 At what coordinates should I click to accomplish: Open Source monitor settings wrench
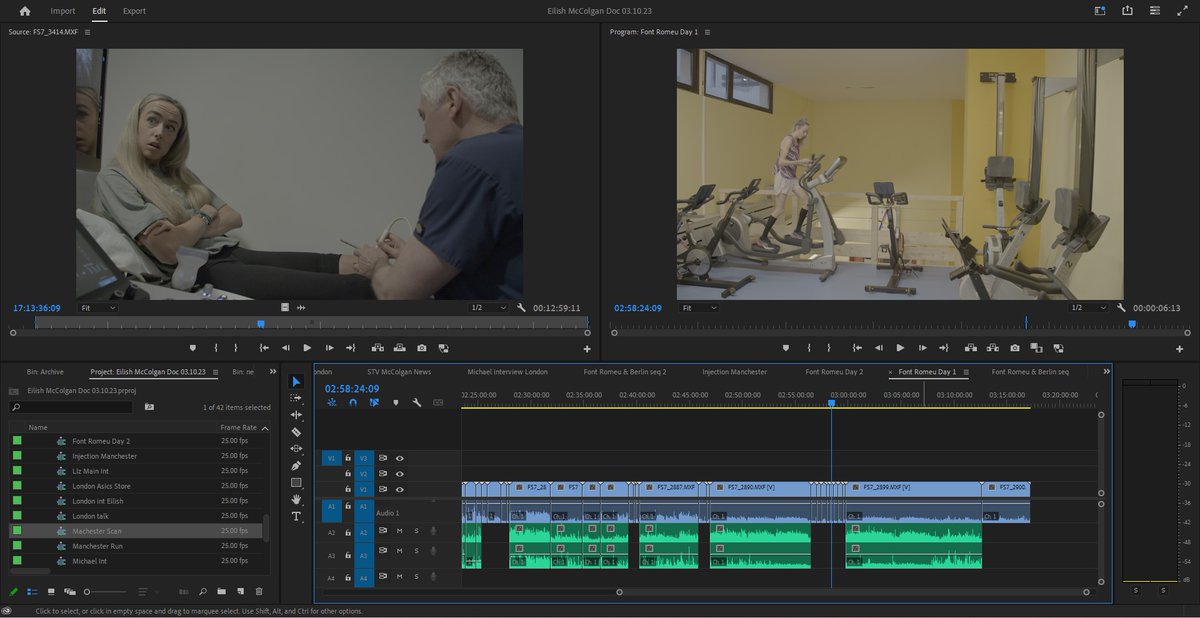[521, 308]
